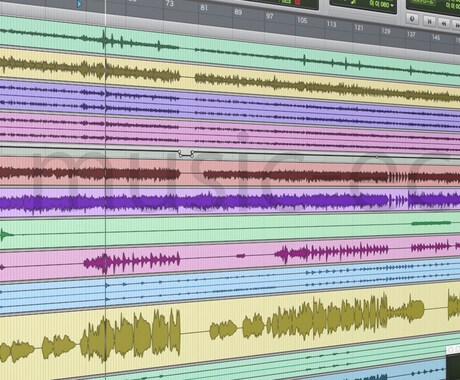Click the blue playback marker in the ruler

(79, 4)
